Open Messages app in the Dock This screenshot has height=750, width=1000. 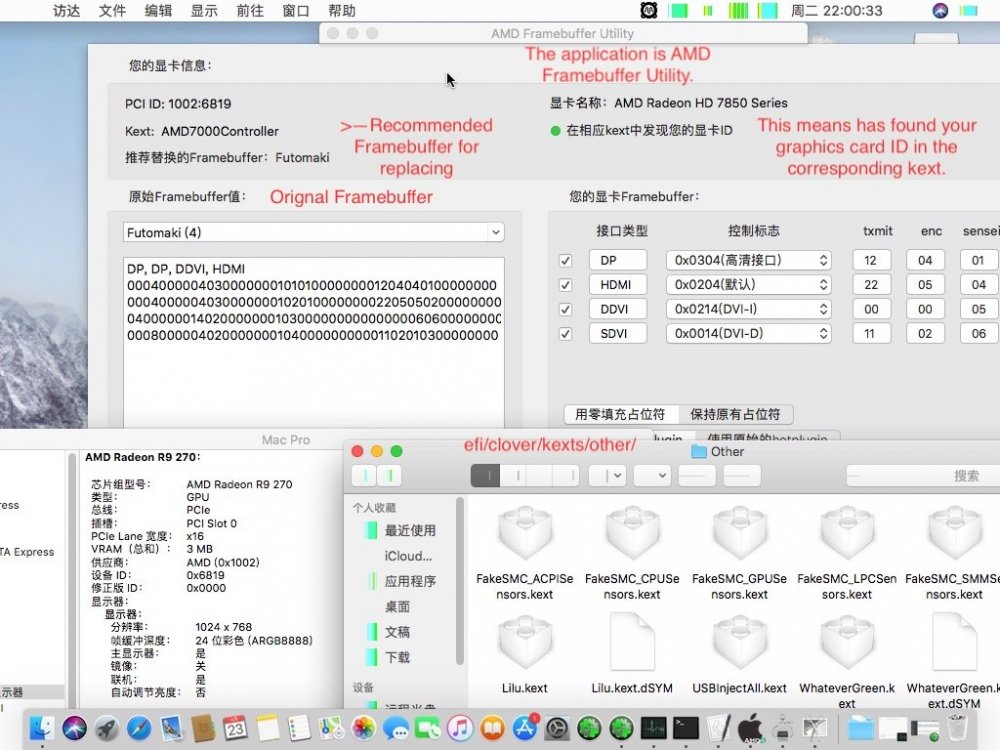click(x=396, y=727)
